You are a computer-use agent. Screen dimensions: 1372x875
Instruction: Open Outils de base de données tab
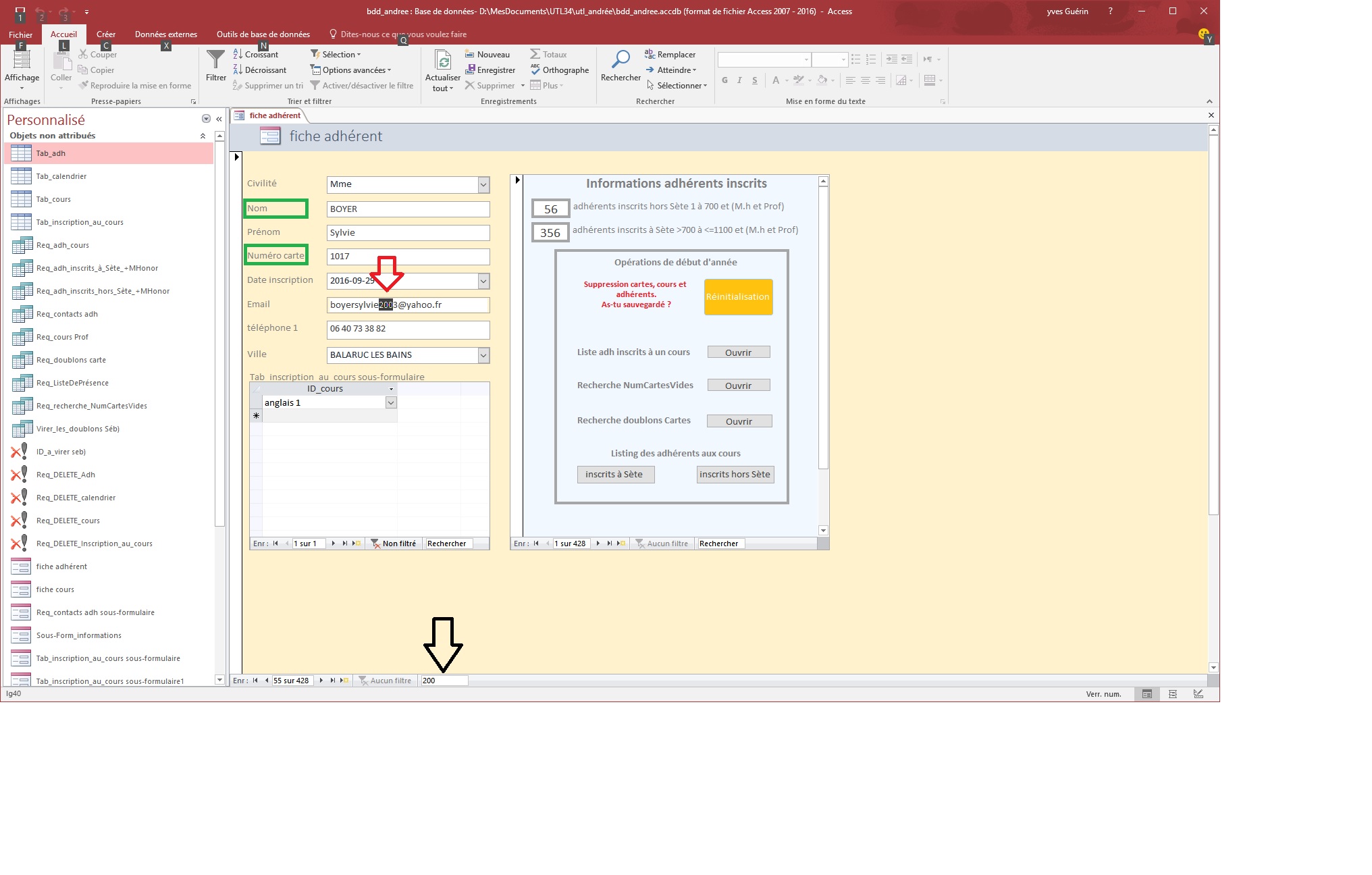[263, 34]
